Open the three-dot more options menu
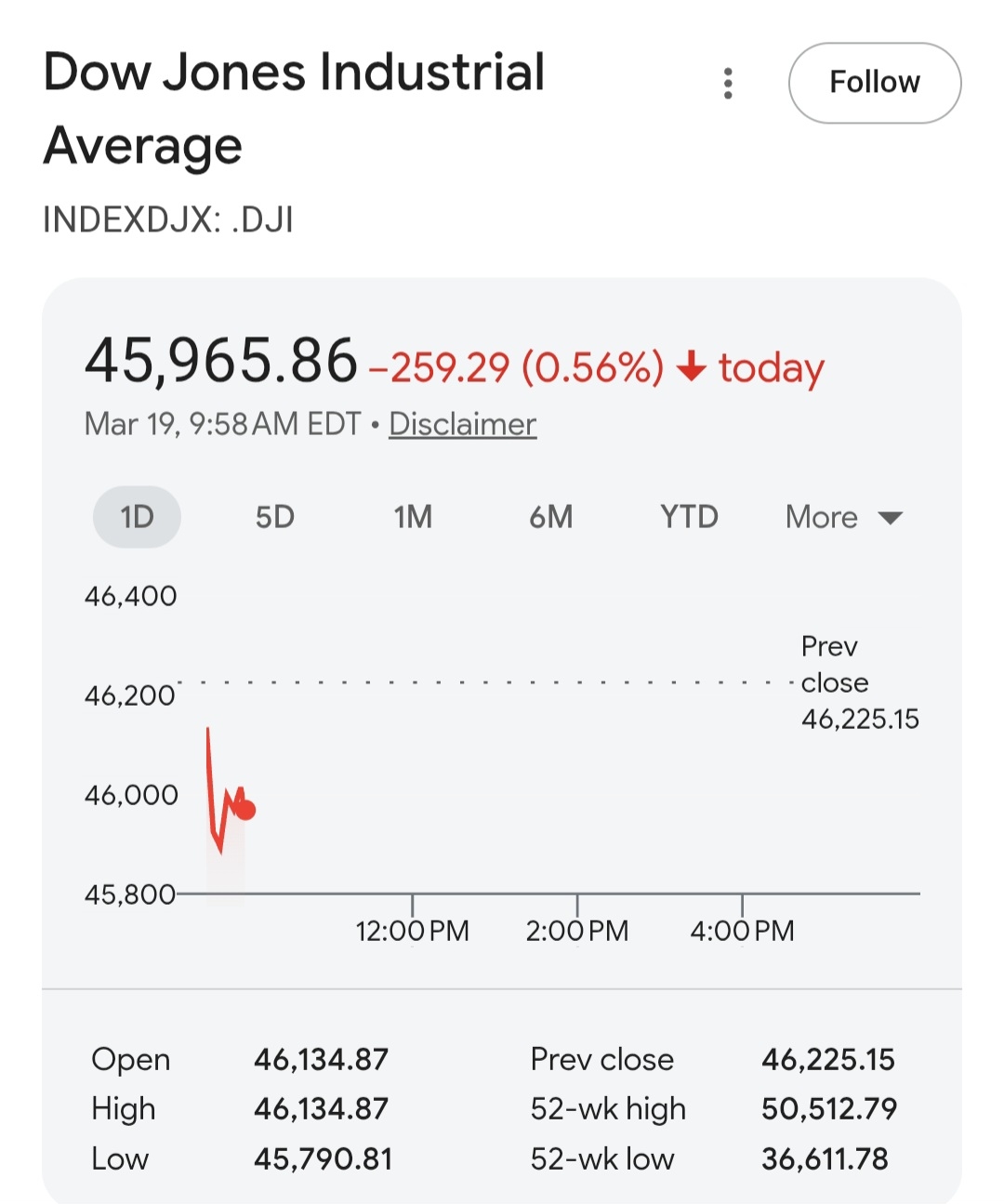Image resolution: width=1004 pixels, height=1204 pixels. coord(728,84)
